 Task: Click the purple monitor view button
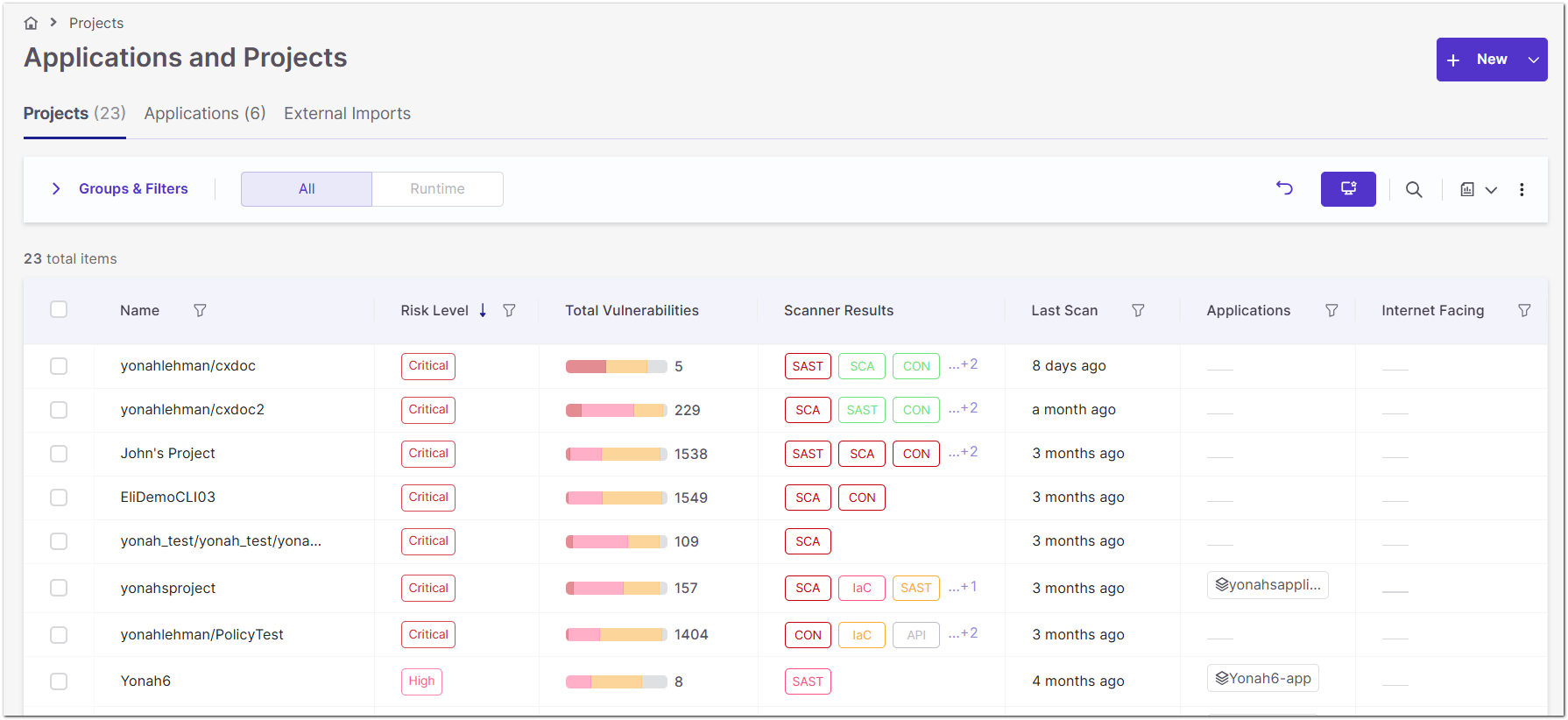(1348, 189)
